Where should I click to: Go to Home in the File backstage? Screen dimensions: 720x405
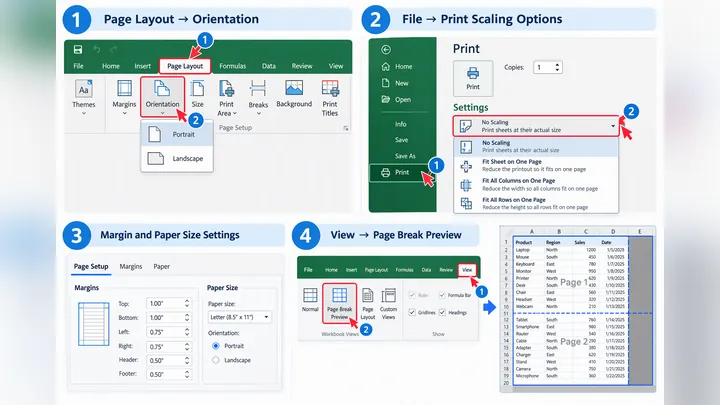coord(397,67)
